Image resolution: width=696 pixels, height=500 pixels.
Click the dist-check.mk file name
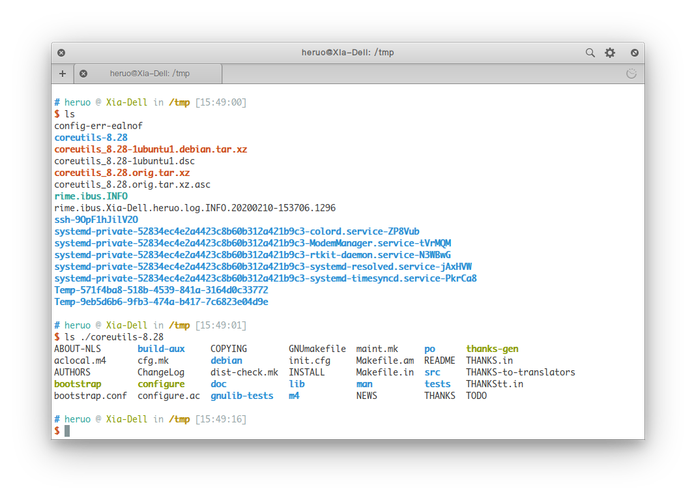pos(244,372)
